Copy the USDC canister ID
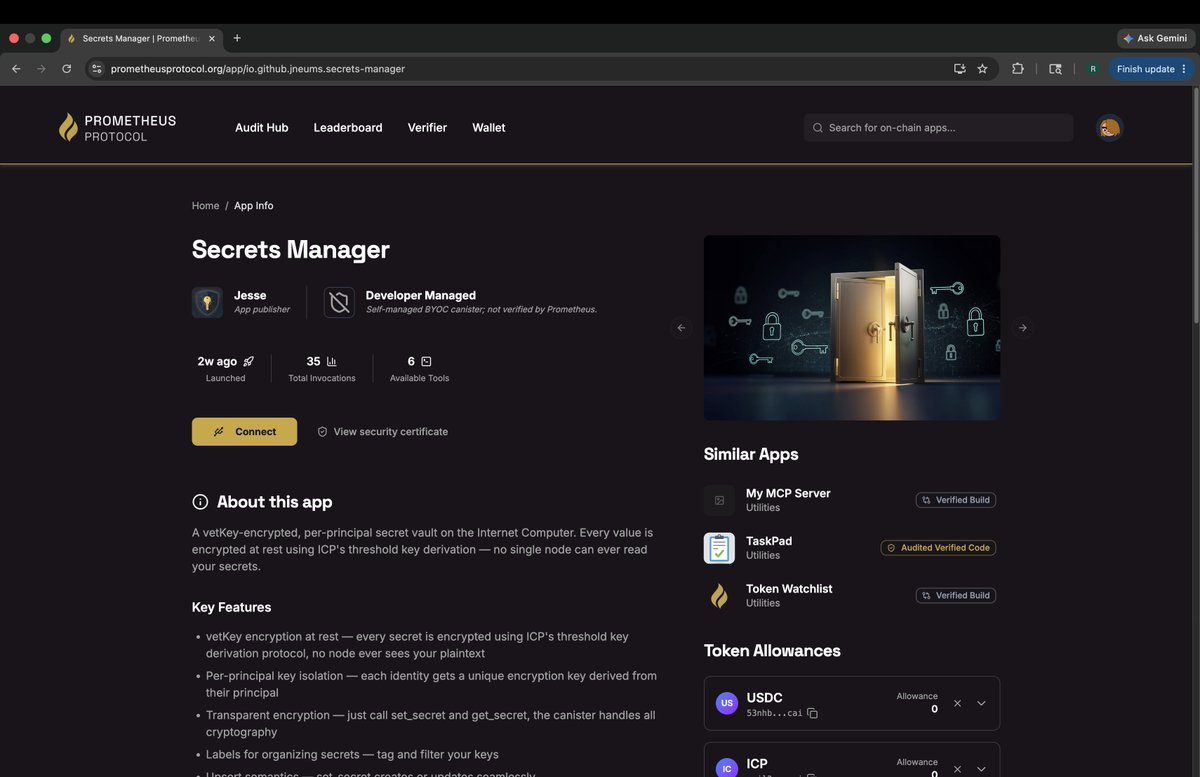Viewport: 1200px width, 777px height. 812,713
